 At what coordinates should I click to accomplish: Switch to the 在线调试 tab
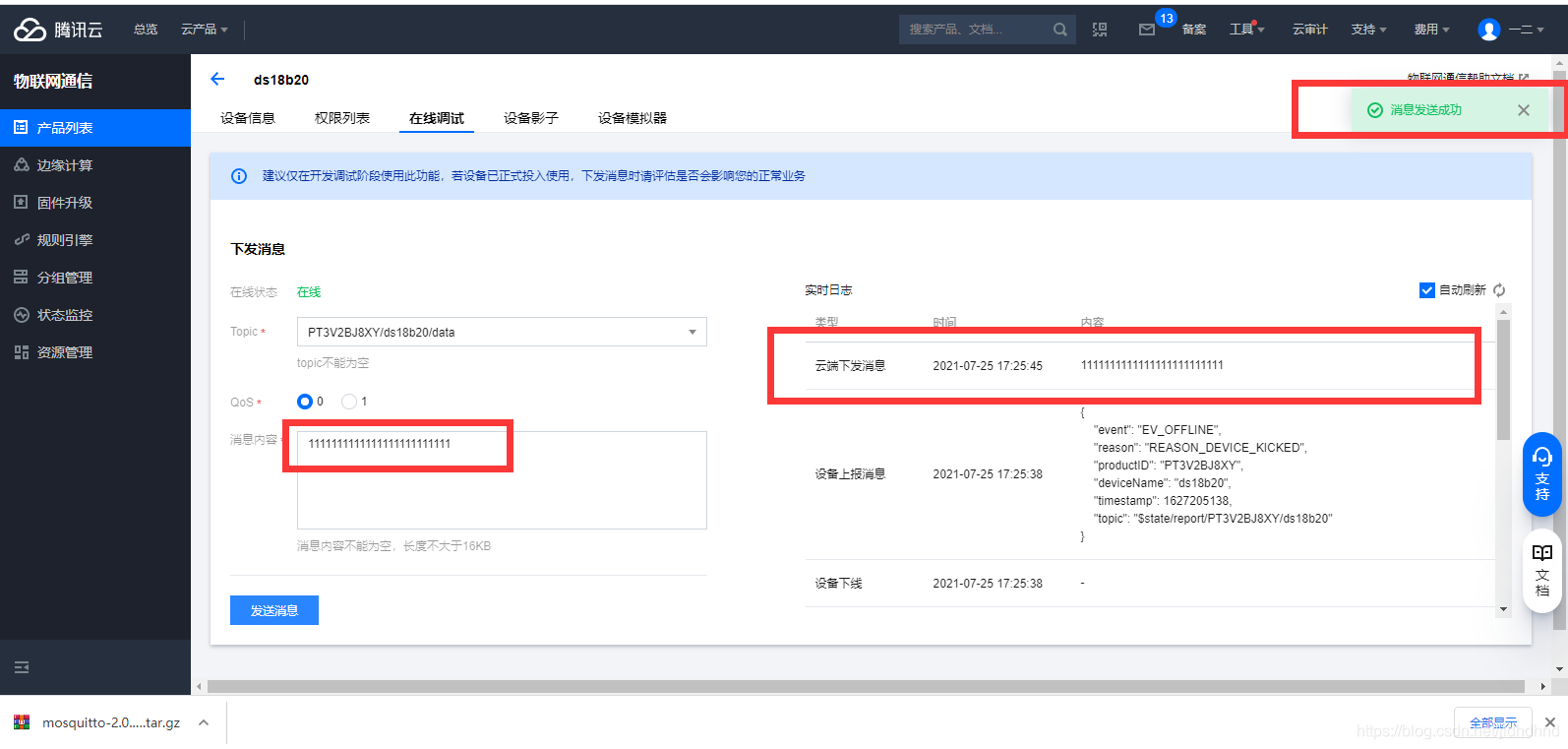(437, 118)
